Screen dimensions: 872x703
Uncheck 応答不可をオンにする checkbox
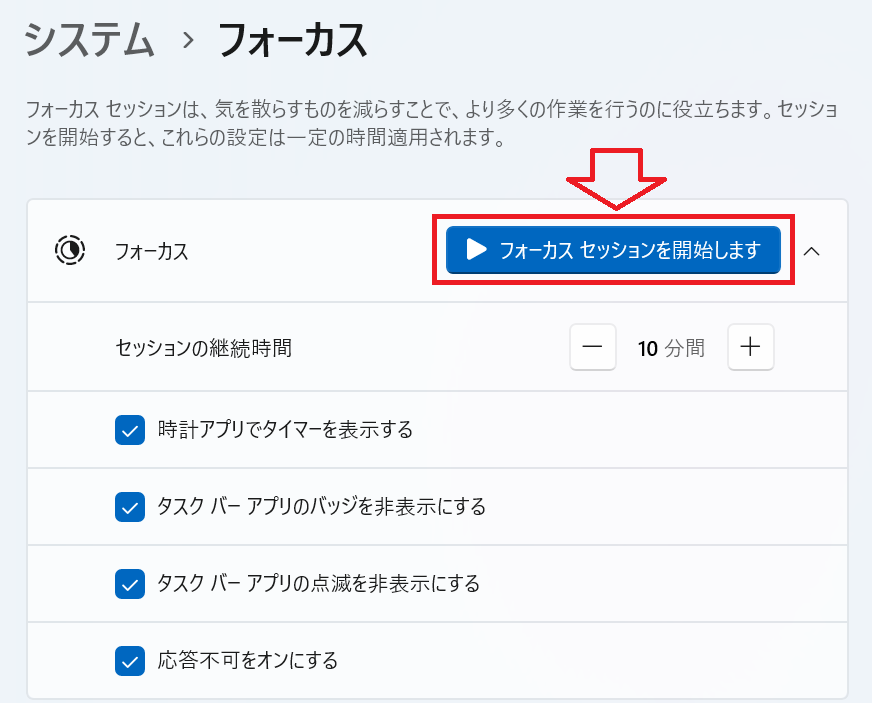point(130,661)
